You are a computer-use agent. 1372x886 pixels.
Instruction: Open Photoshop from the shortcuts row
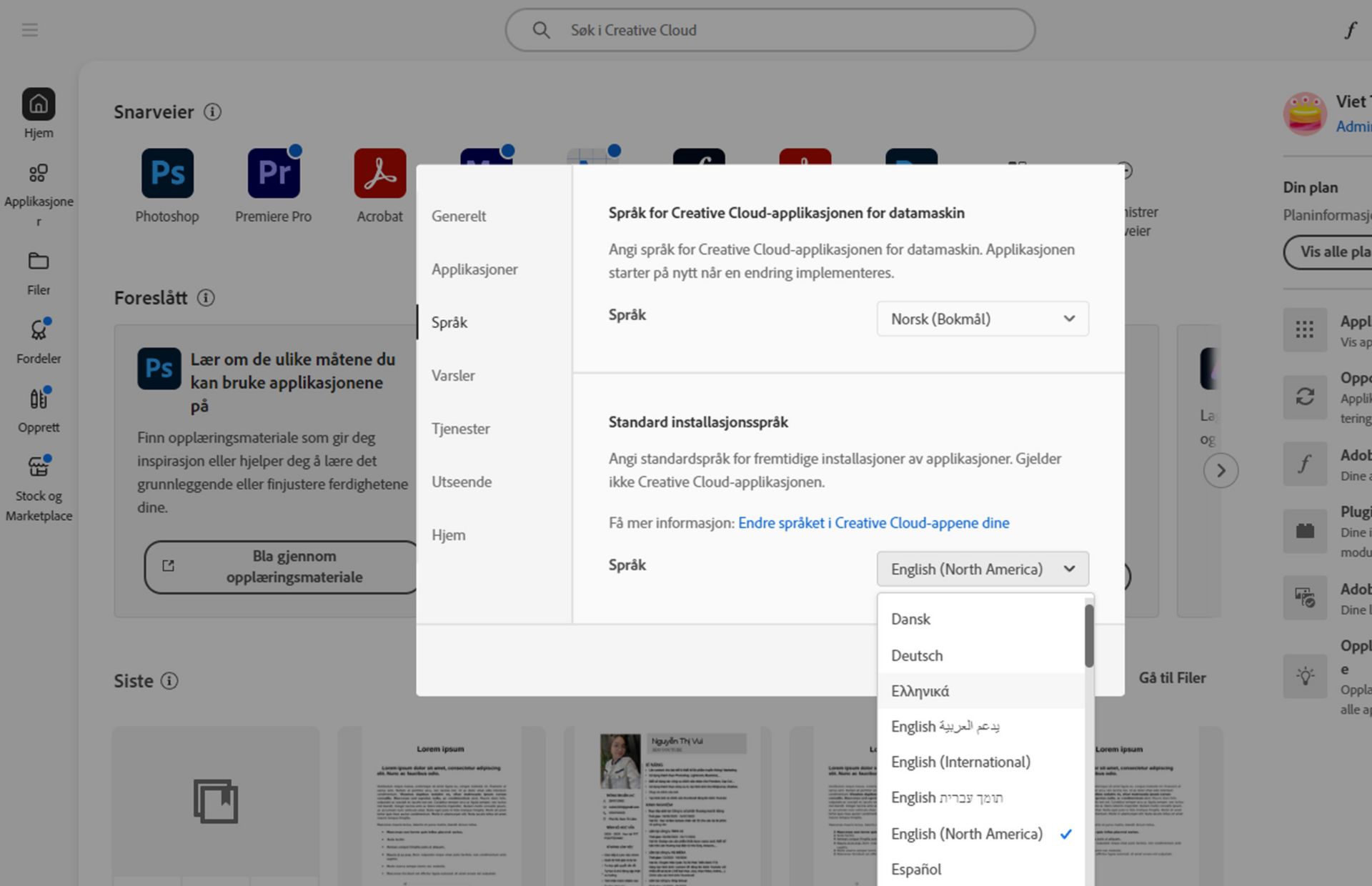point(167,173)
